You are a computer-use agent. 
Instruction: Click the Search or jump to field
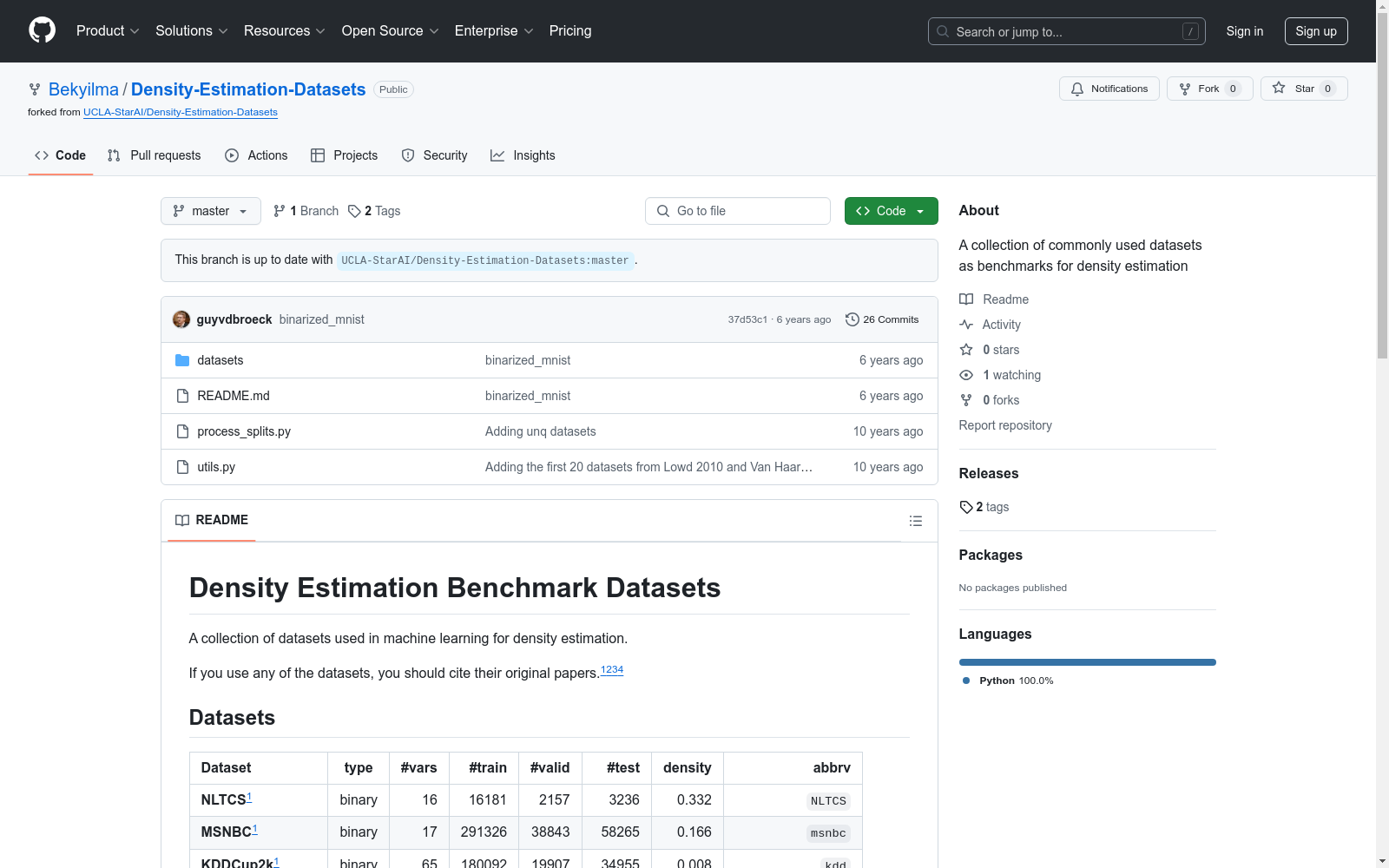click(x=1067, y=31)
